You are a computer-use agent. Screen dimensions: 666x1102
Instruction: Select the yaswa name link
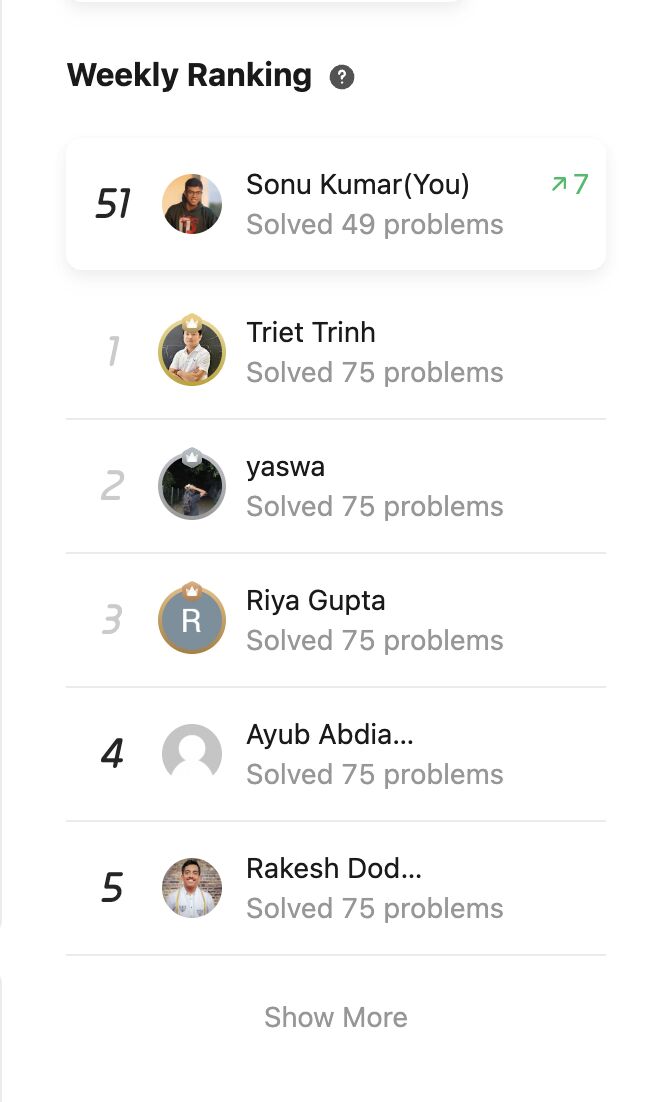tap(285, 467)
